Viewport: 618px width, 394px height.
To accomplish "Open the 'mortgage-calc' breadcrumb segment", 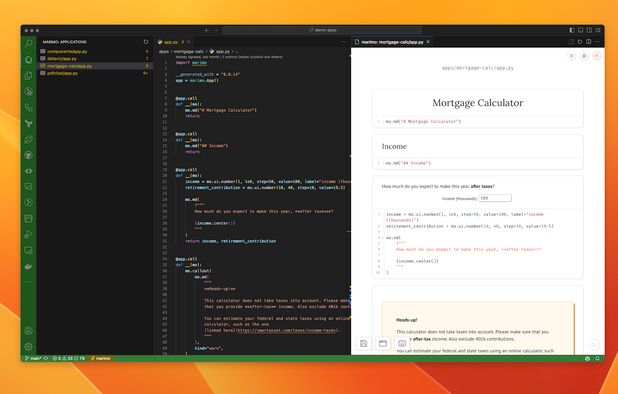I will coord(189,52).
